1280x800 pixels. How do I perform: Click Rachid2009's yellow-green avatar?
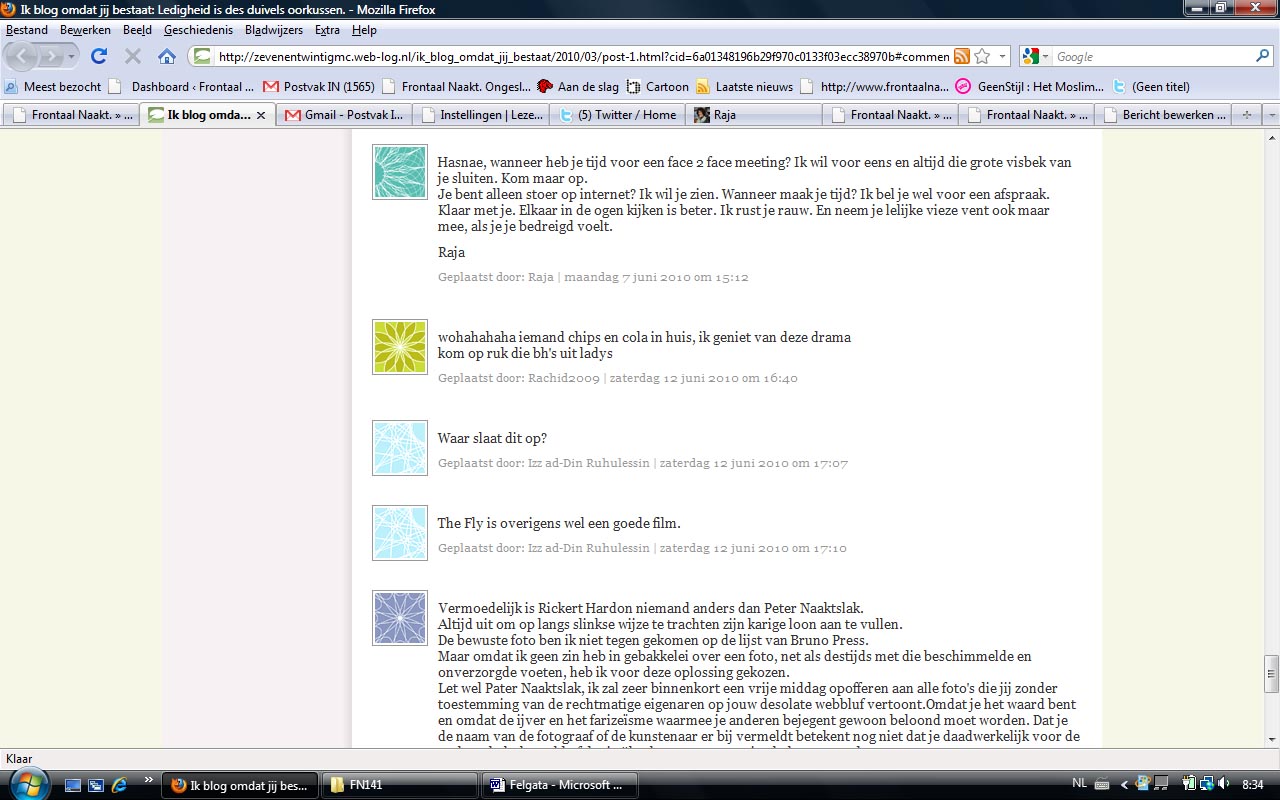(400, 347)
